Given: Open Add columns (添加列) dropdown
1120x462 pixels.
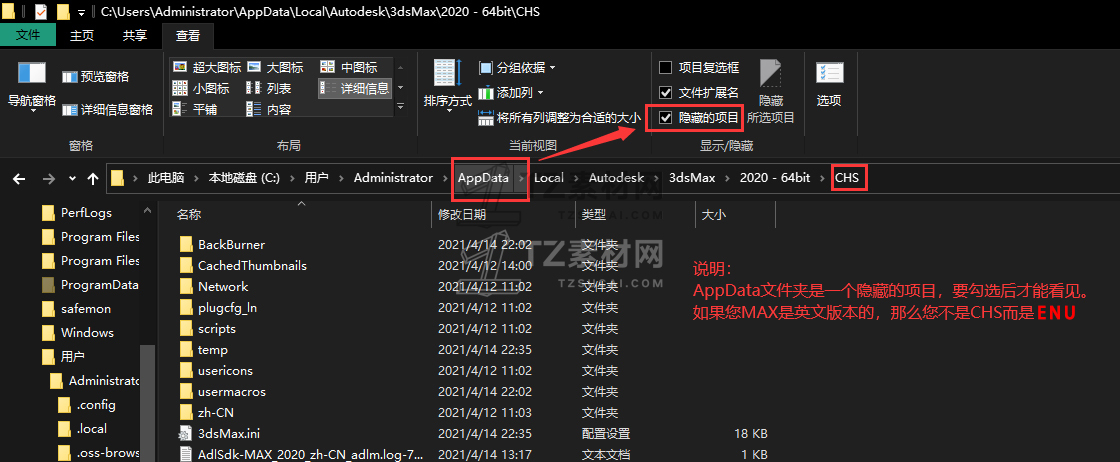Looking at the screenshot, I should click(511, 93).
